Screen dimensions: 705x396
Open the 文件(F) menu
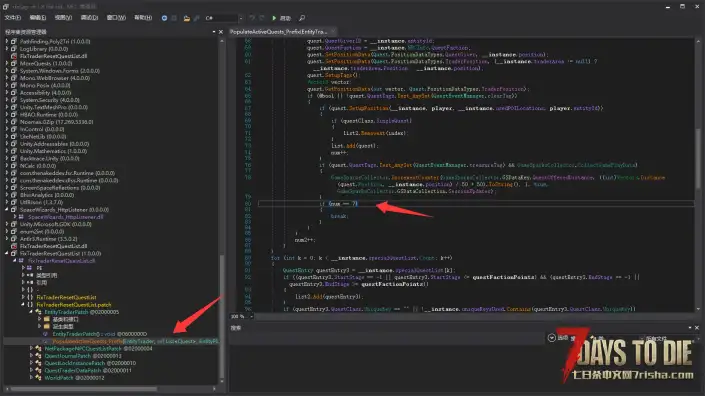(13, 18)
